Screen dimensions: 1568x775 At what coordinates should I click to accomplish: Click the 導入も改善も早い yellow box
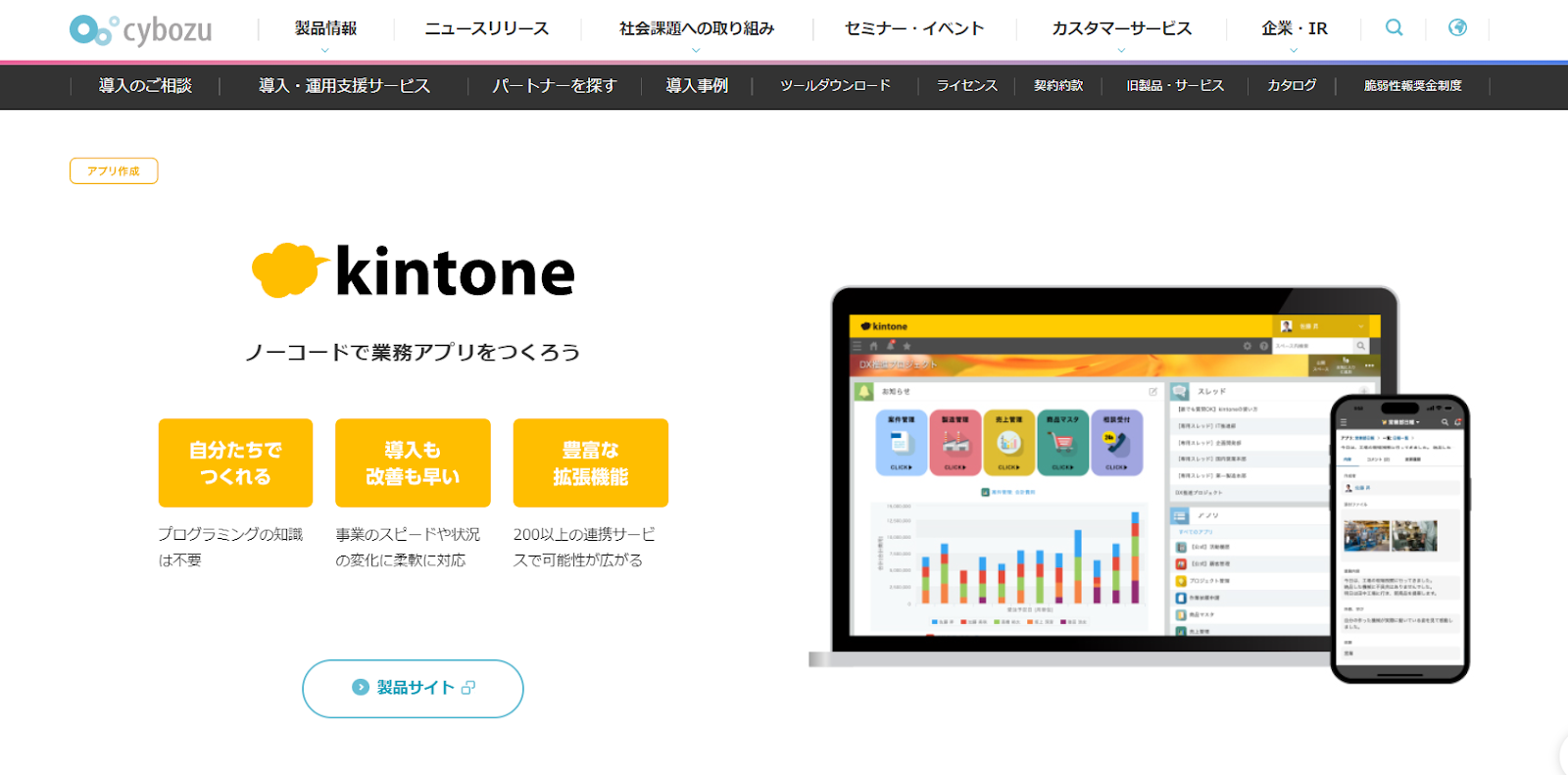(413, 462)
